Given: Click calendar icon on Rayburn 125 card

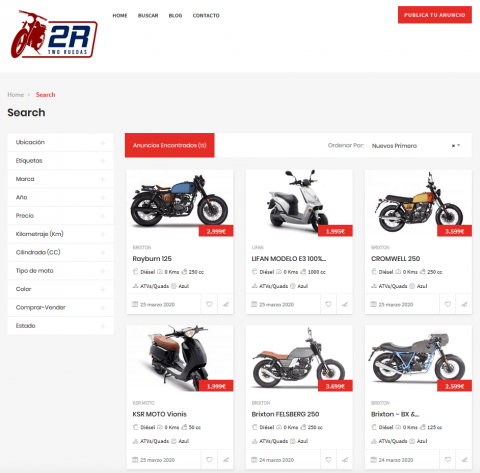Looking at the screenshot, I should click(135, 304).
